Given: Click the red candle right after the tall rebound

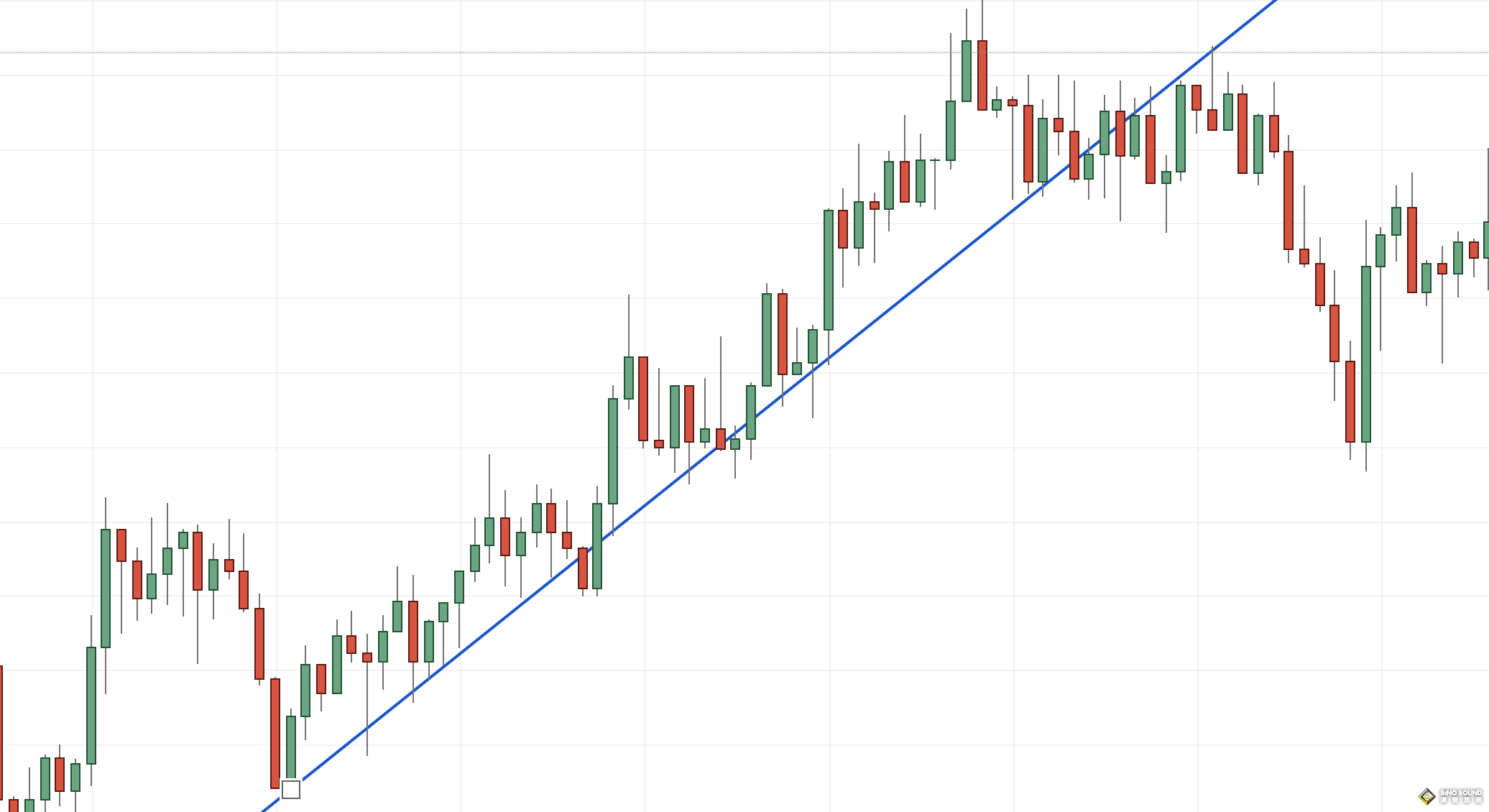Looking at the screenshot, I should click(1412, 249).
